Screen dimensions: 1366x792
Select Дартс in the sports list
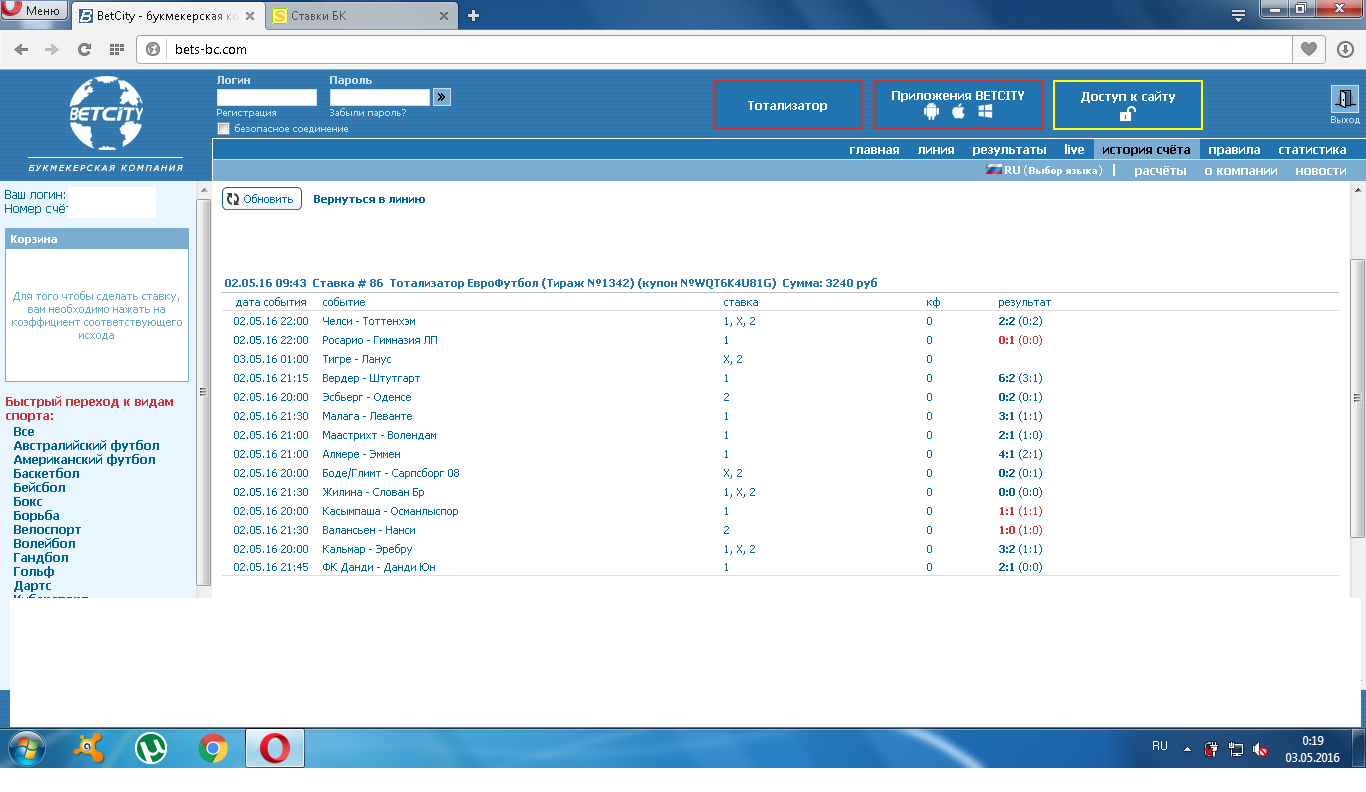coord(32,585)
